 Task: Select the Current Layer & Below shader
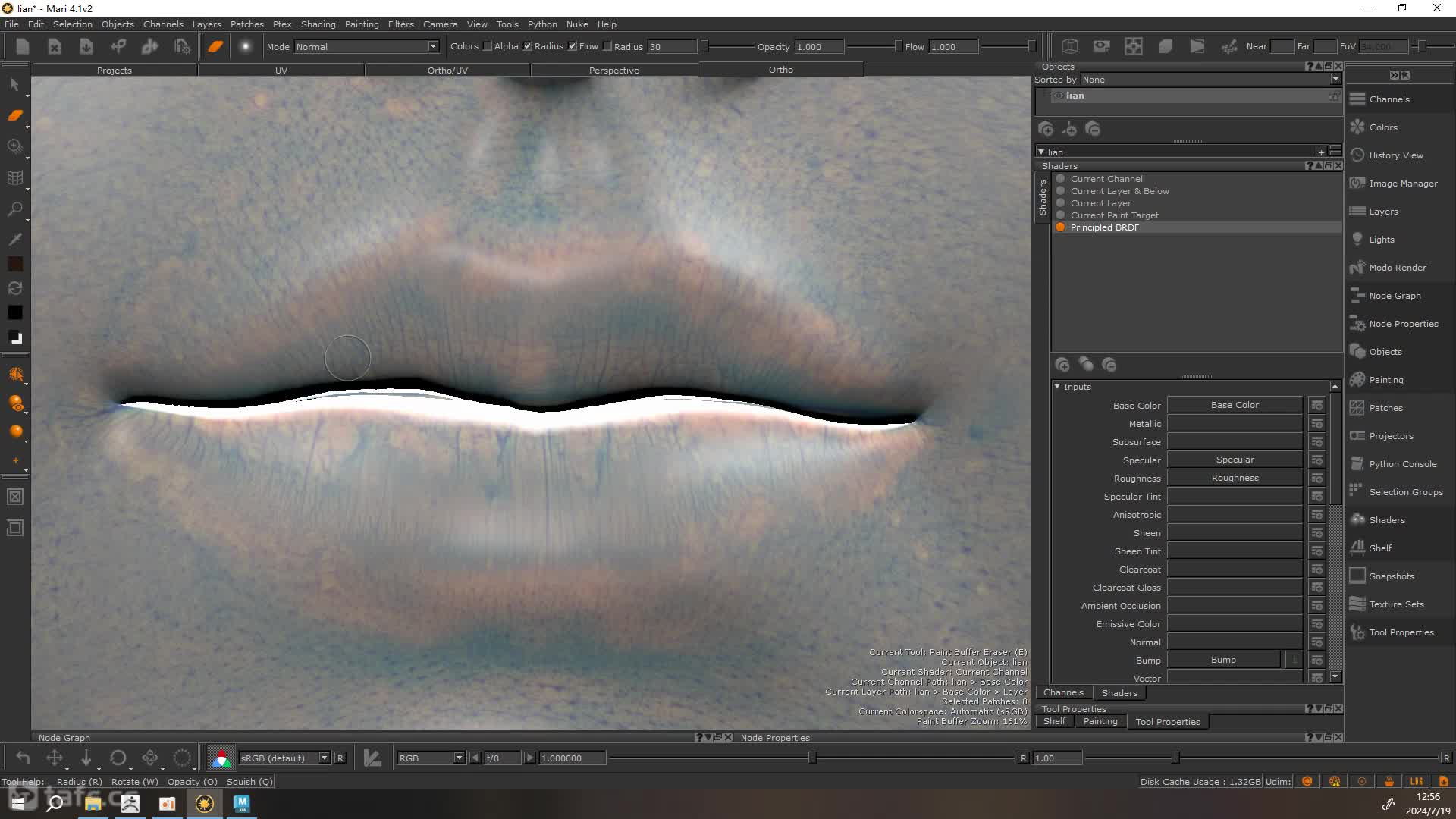pyautogui.click(x=1119, y=191)
